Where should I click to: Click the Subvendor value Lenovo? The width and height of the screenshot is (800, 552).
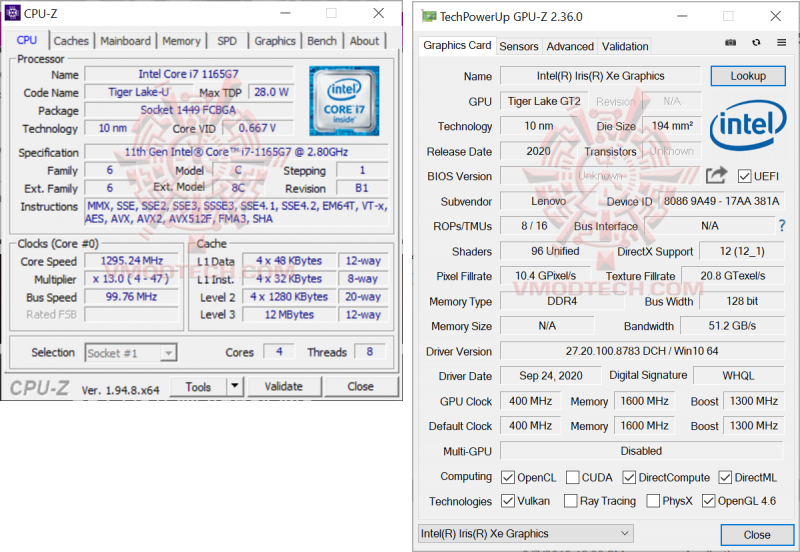(x=548, y=201)
